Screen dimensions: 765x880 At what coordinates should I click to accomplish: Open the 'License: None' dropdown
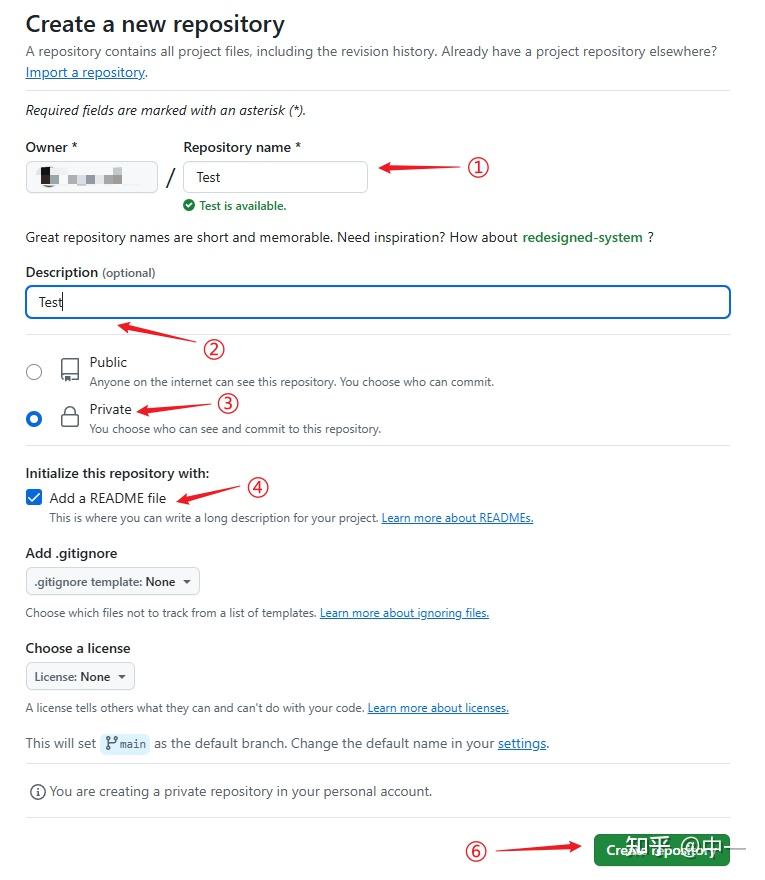(80, 676)
